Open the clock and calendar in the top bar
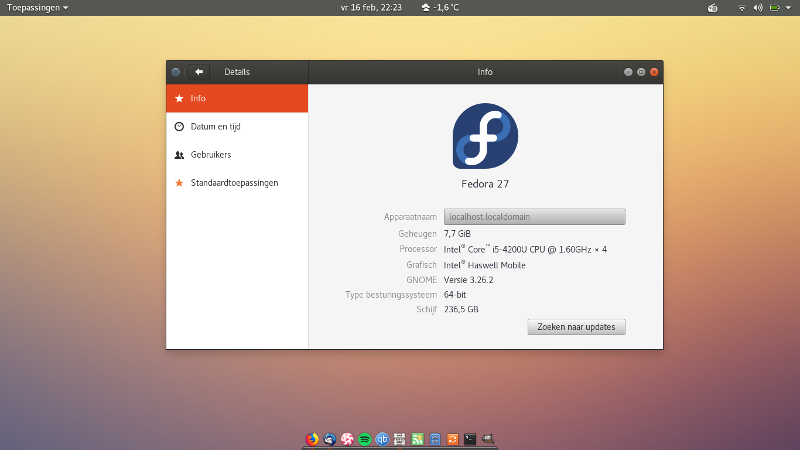 tap(371, 8)
